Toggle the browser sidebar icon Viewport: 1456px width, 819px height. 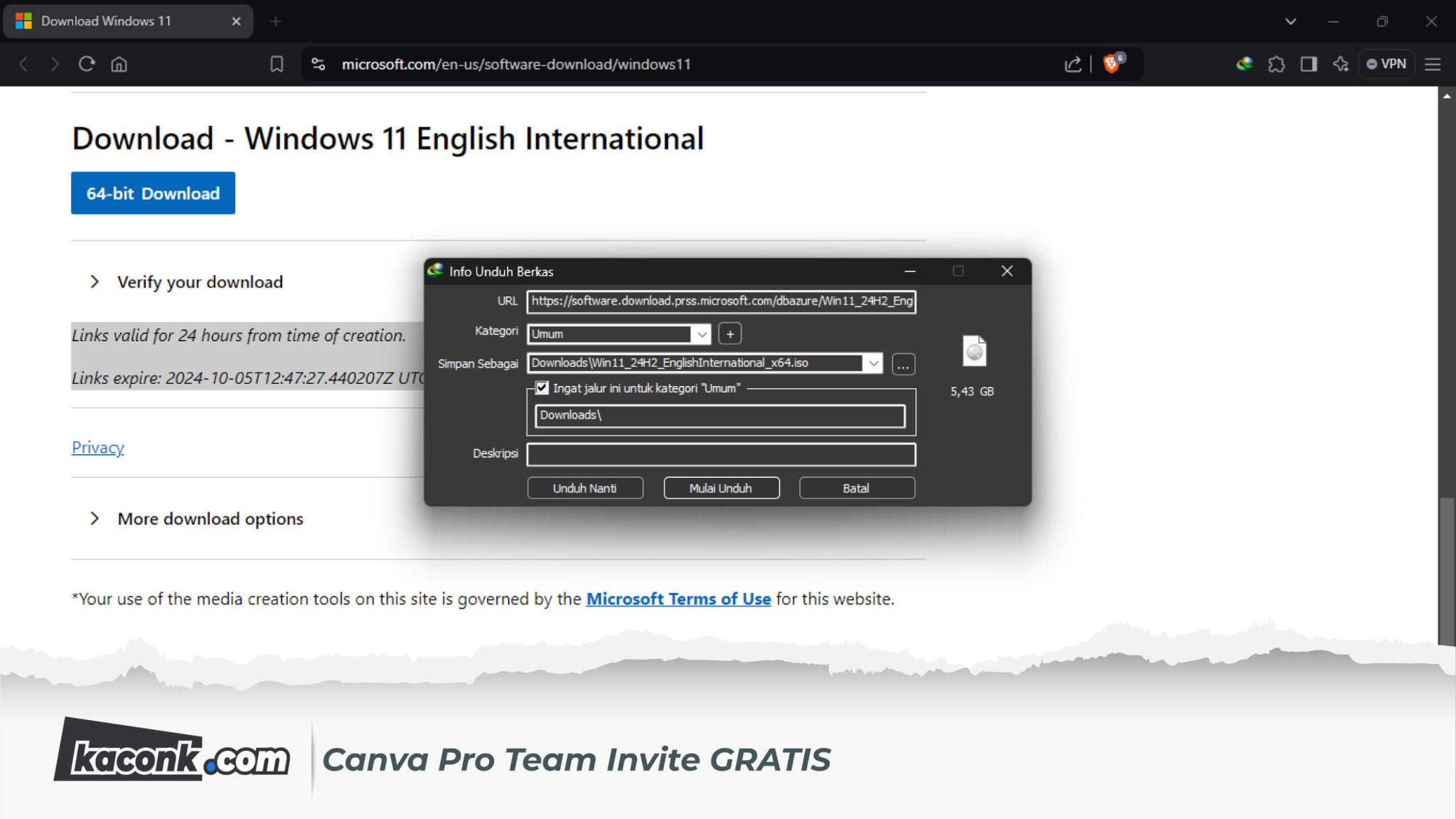point(1308,64)
